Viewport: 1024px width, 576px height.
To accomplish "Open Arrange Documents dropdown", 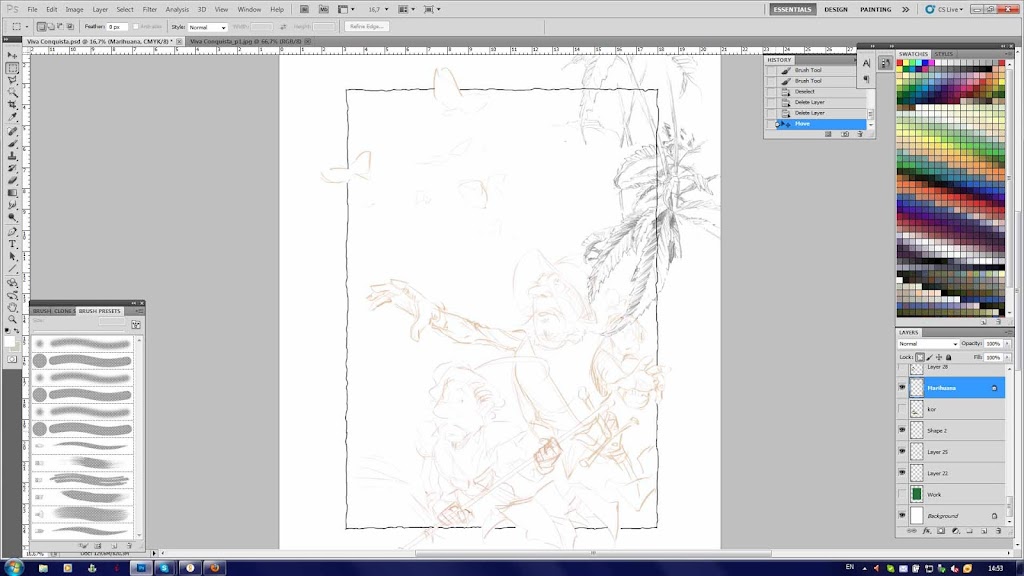I will tap(406, 9).
